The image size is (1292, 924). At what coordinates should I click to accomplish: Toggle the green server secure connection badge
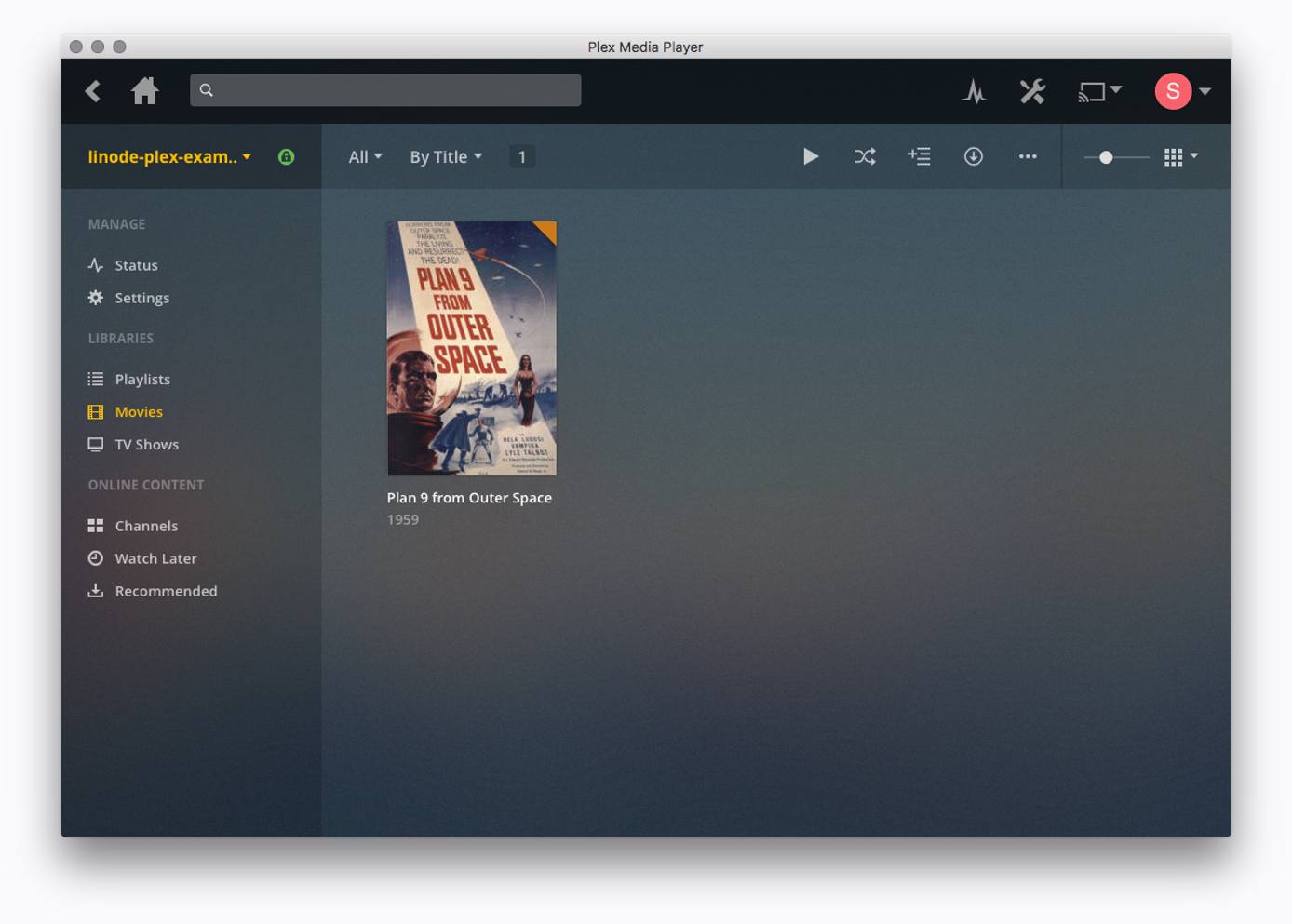(x=286, y=156)
